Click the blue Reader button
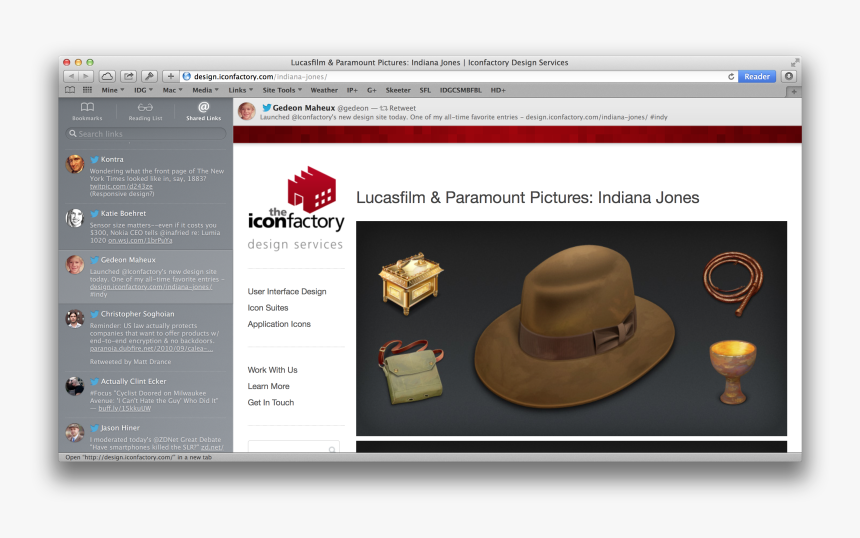This screenshot has height=538, width=860. coord(757,76)
